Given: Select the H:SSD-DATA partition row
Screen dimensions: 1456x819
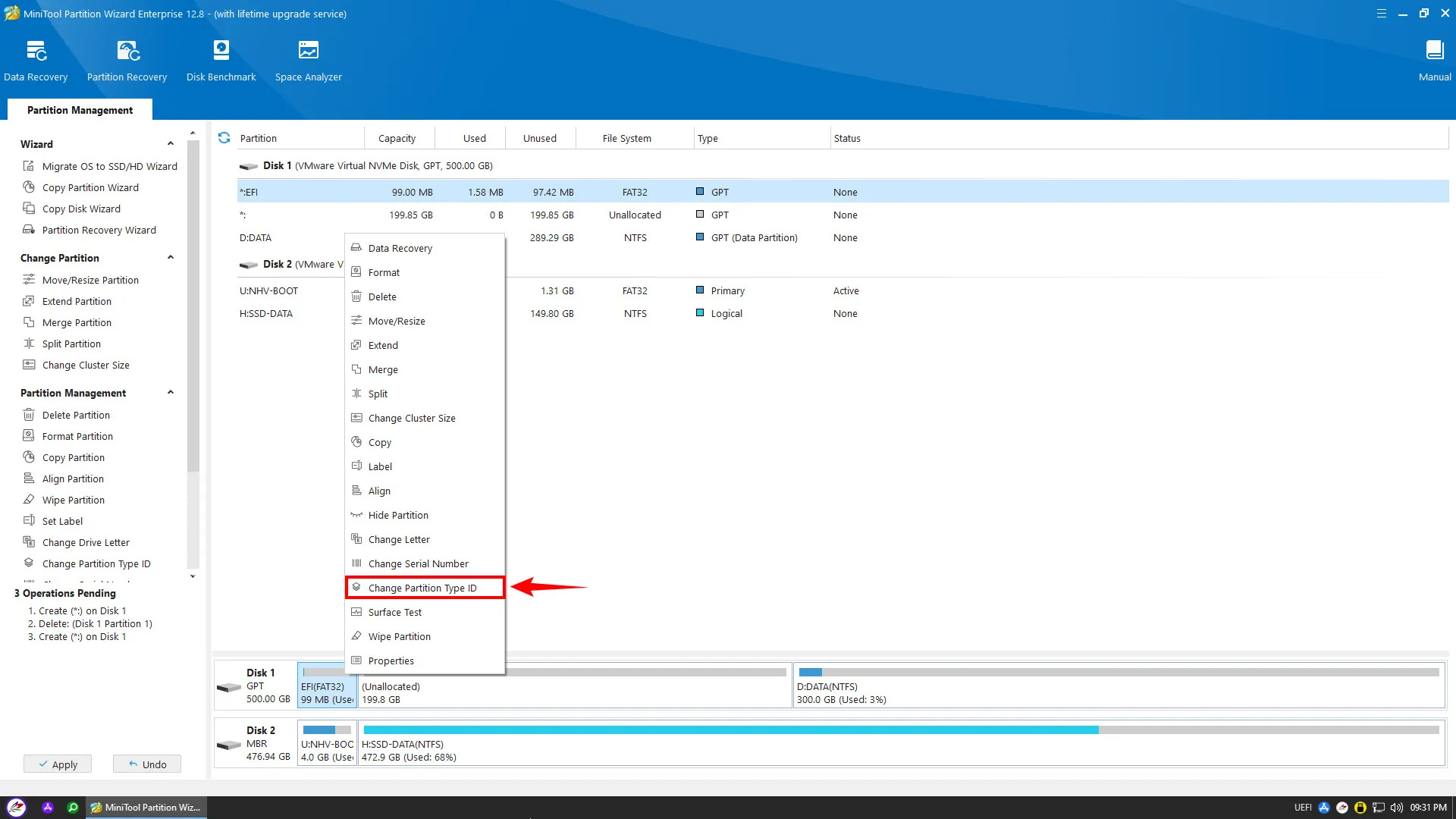Looking at the screenshot, I should click(x=266, y=313).
